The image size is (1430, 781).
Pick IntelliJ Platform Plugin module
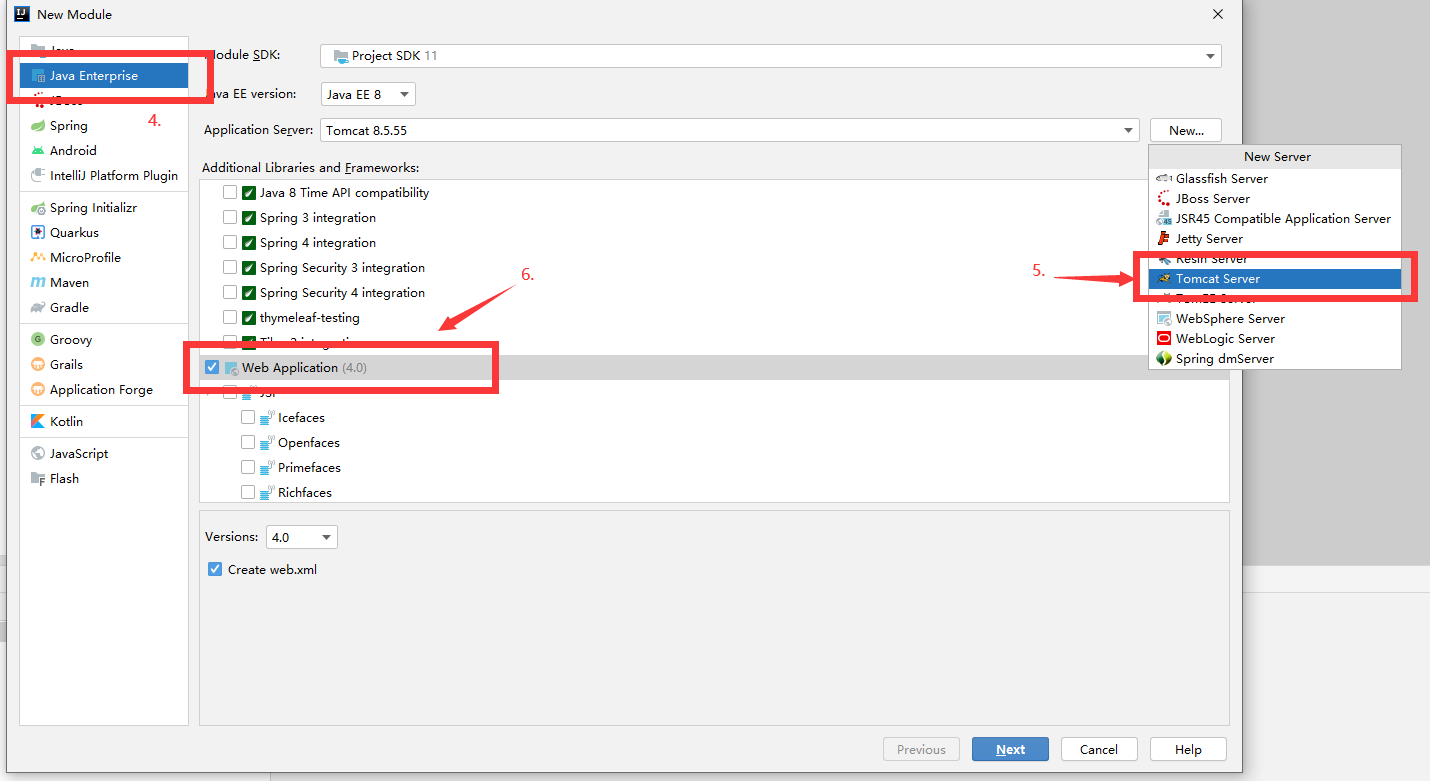pyautogui.click(x=103, y=175)
